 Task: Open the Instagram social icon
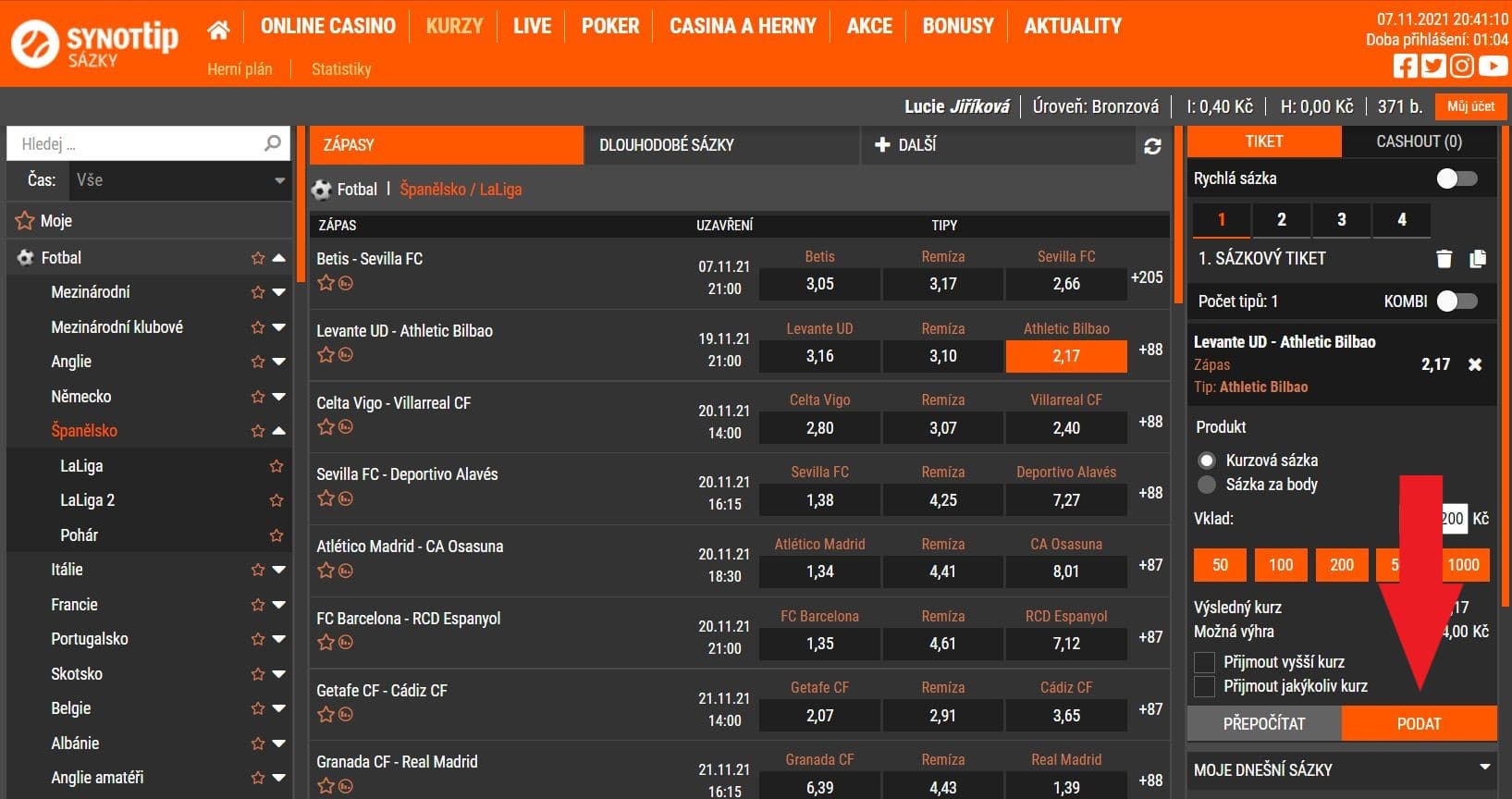(x=1462, y=66)
